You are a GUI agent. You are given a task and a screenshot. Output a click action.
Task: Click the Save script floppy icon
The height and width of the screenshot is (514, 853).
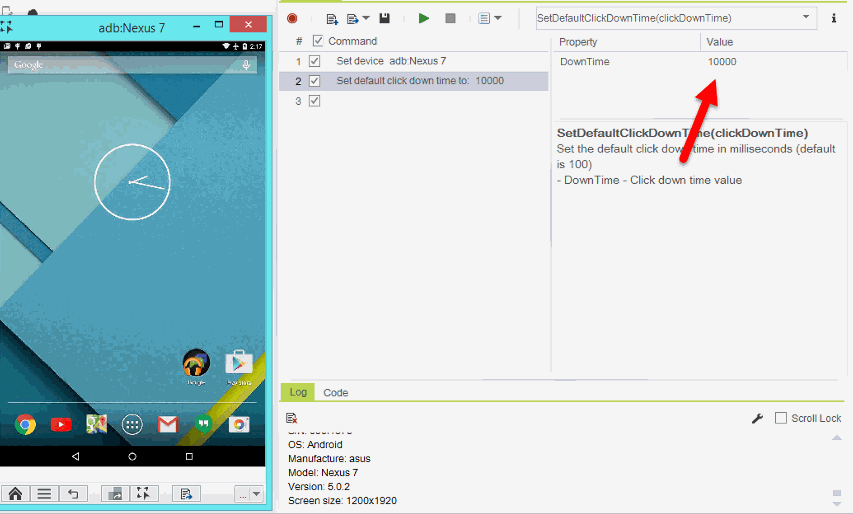point(384,18)
